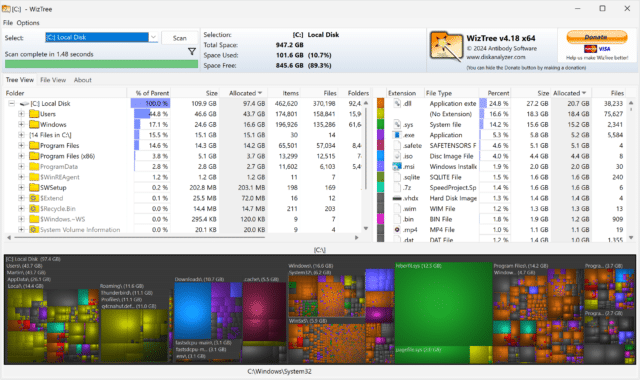Screen dimensions: 640x380
Task: Expand the ProgramData folder node
Action: [x=21, y=167]
